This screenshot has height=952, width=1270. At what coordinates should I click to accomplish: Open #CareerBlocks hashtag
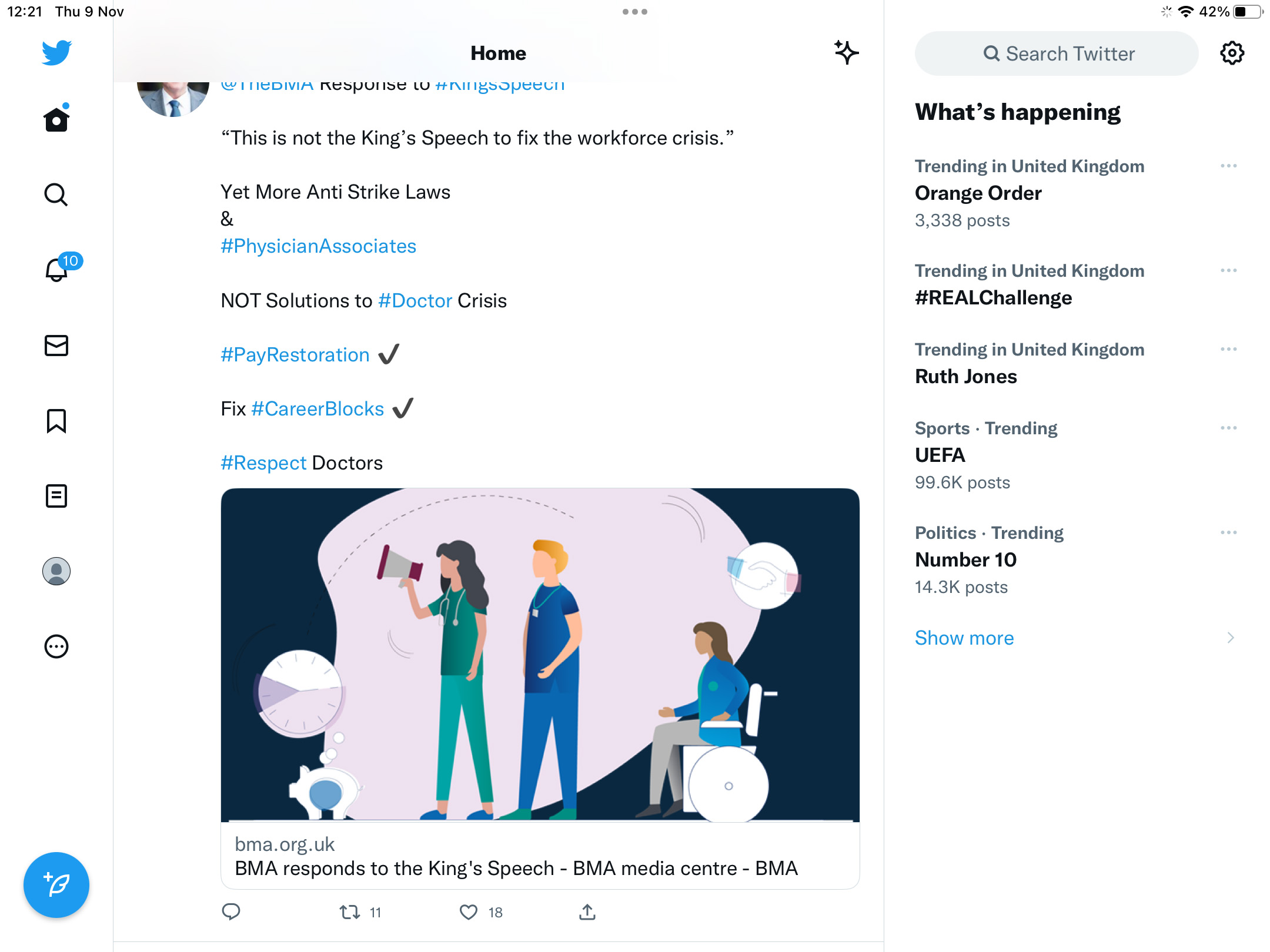pos(317,409)
